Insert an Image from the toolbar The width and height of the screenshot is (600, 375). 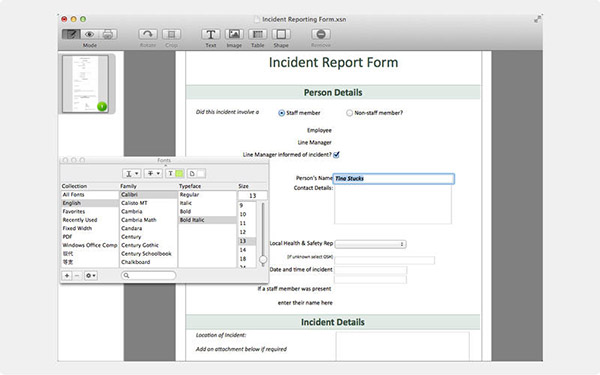[234, 34]
